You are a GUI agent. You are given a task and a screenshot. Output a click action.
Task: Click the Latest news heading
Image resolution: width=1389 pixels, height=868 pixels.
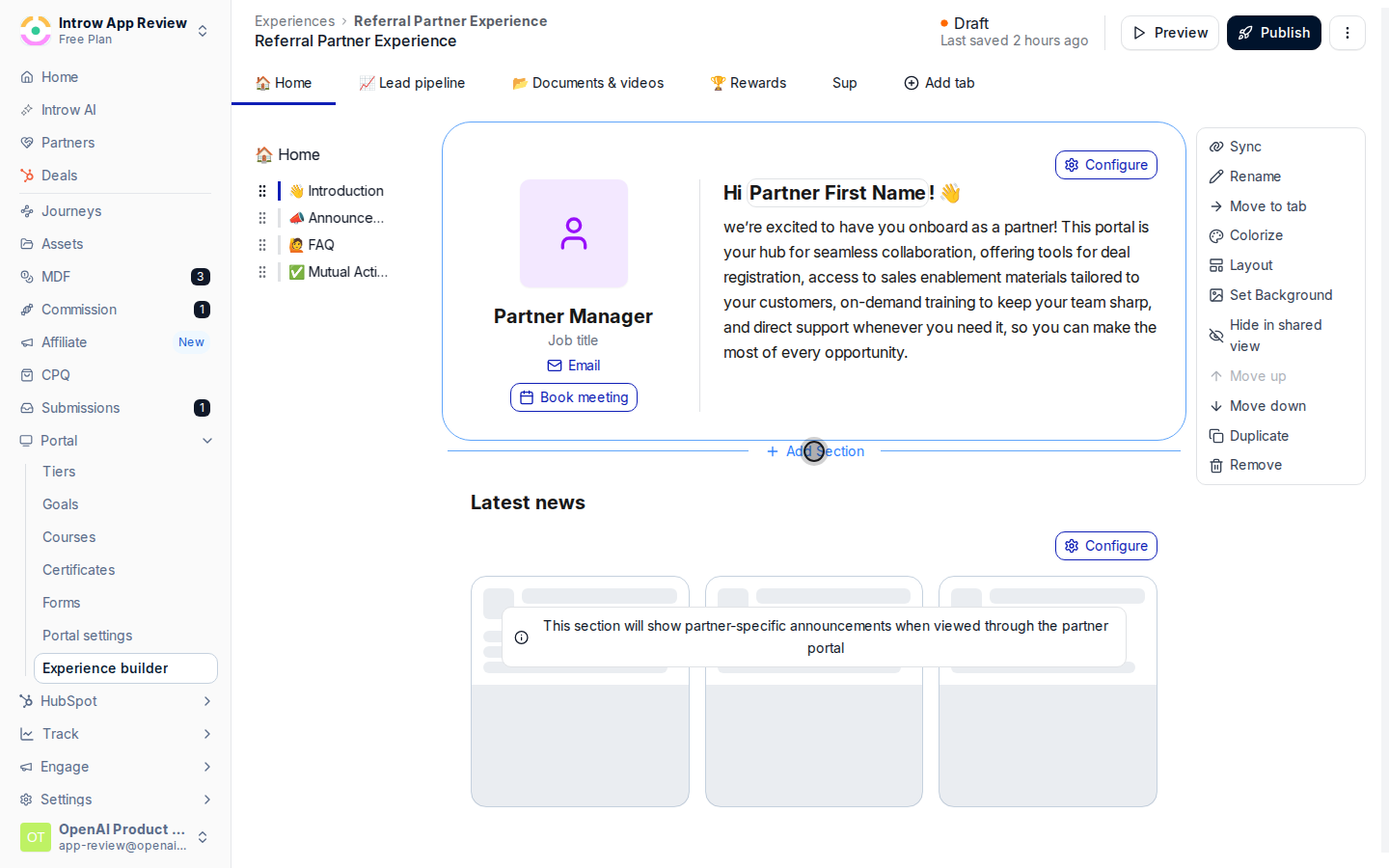pyautogui.click(x=528, y=502)
